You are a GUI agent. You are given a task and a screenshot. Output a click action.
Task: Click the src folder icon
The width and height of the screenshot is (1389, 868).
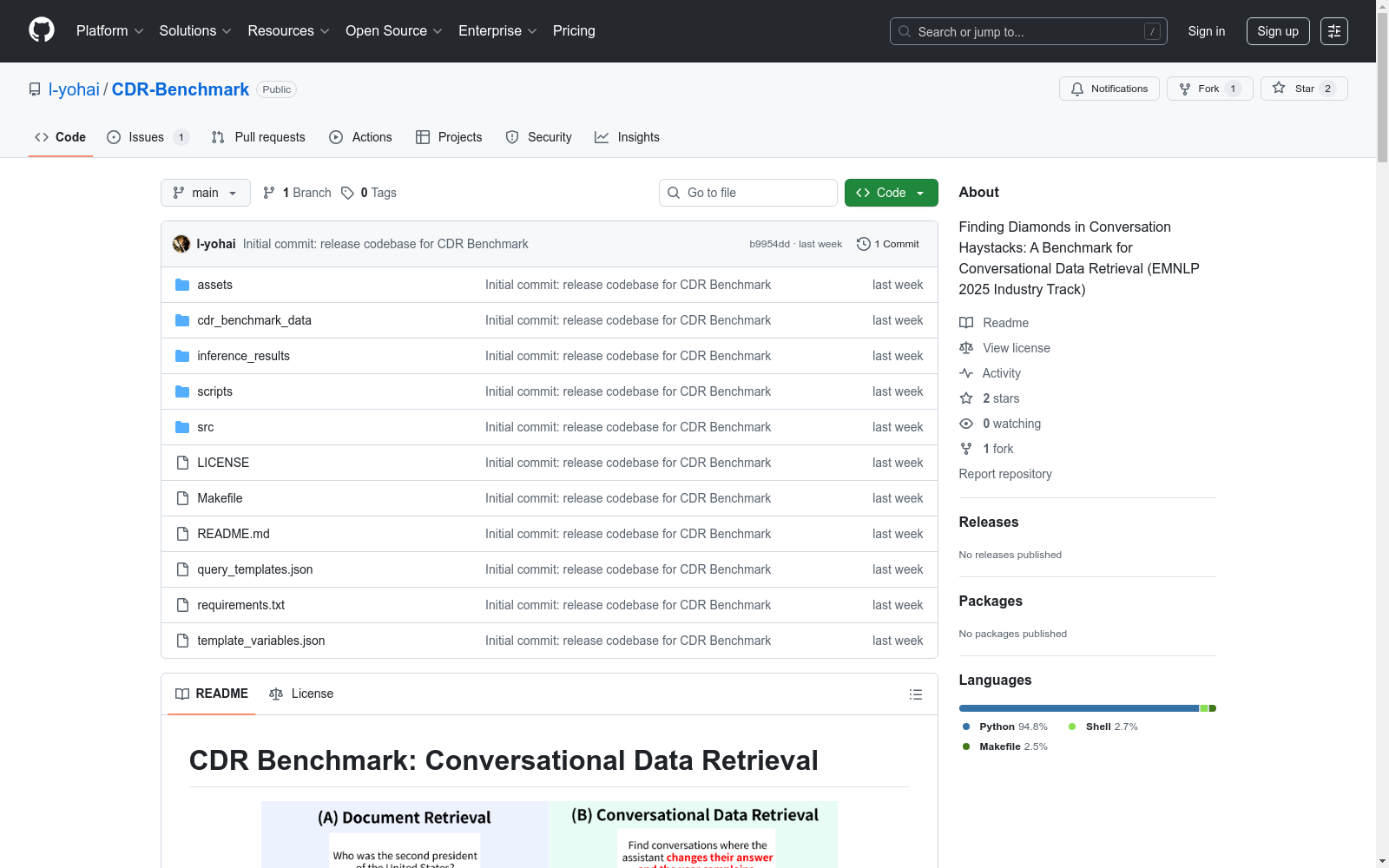[x=182, y=427]
